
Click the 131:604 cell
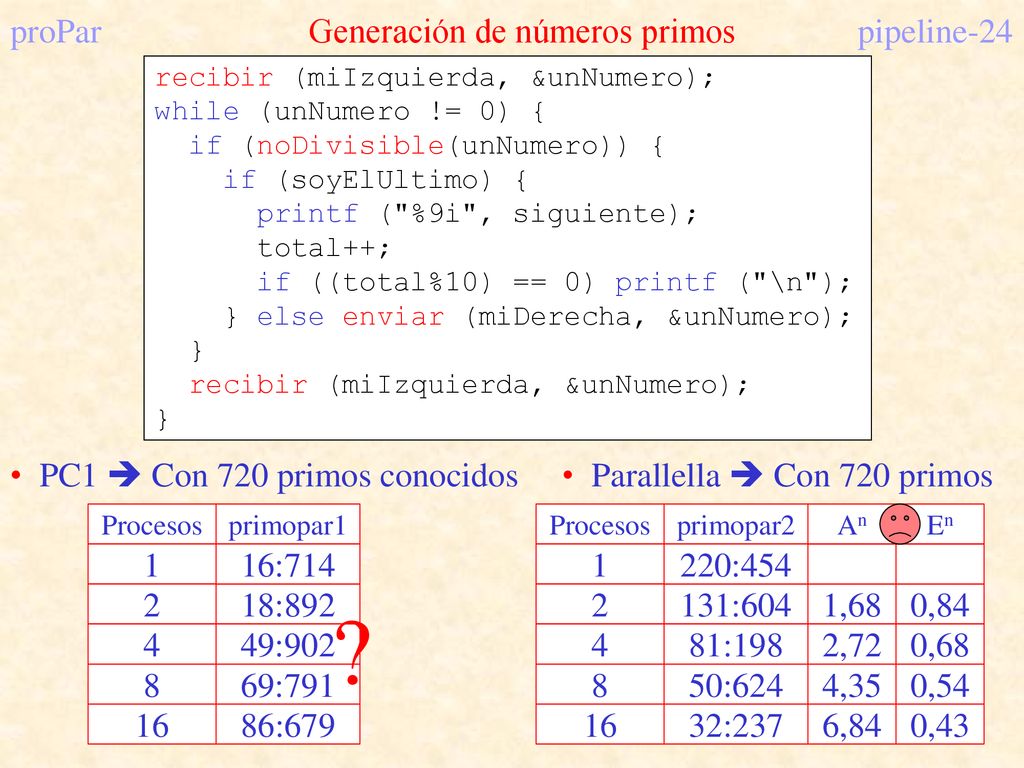735,605
